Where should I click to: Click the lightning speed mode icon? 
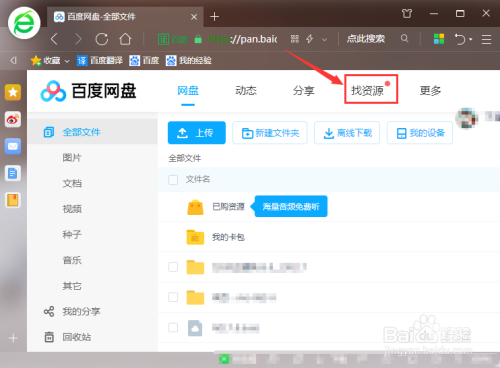point(310,39)
